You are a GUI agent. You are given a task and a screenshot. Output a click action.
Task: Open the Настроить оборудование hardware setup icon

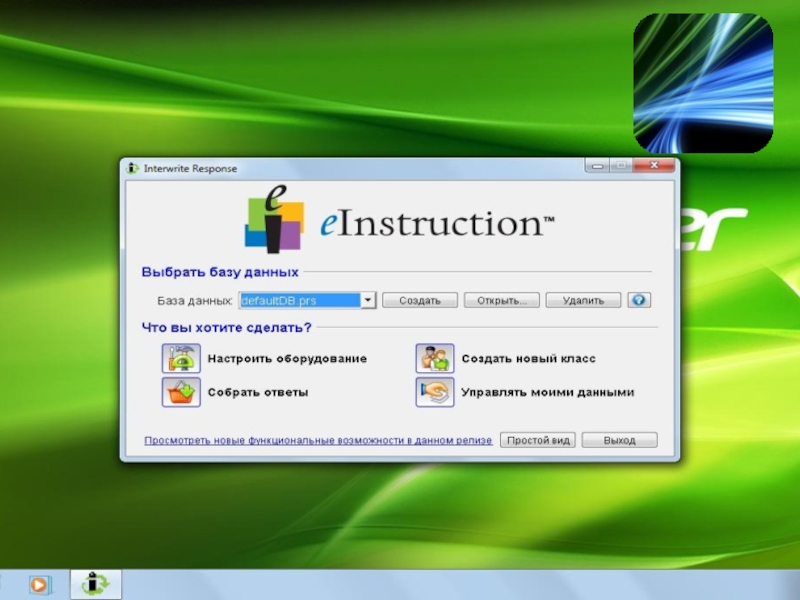tap(181, 358)
